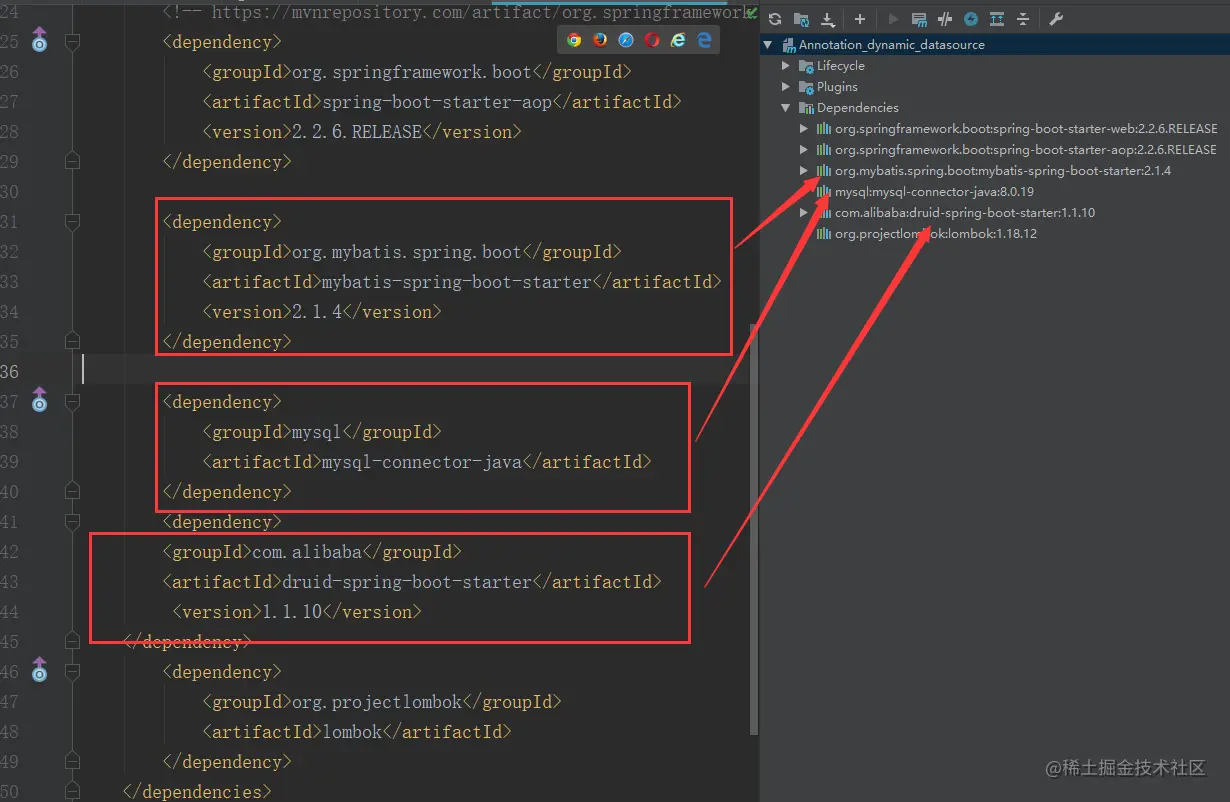The image size is (1230, 802).
Task: Open the Execute Maven Goal icon
Action: [x=919, y=19]
